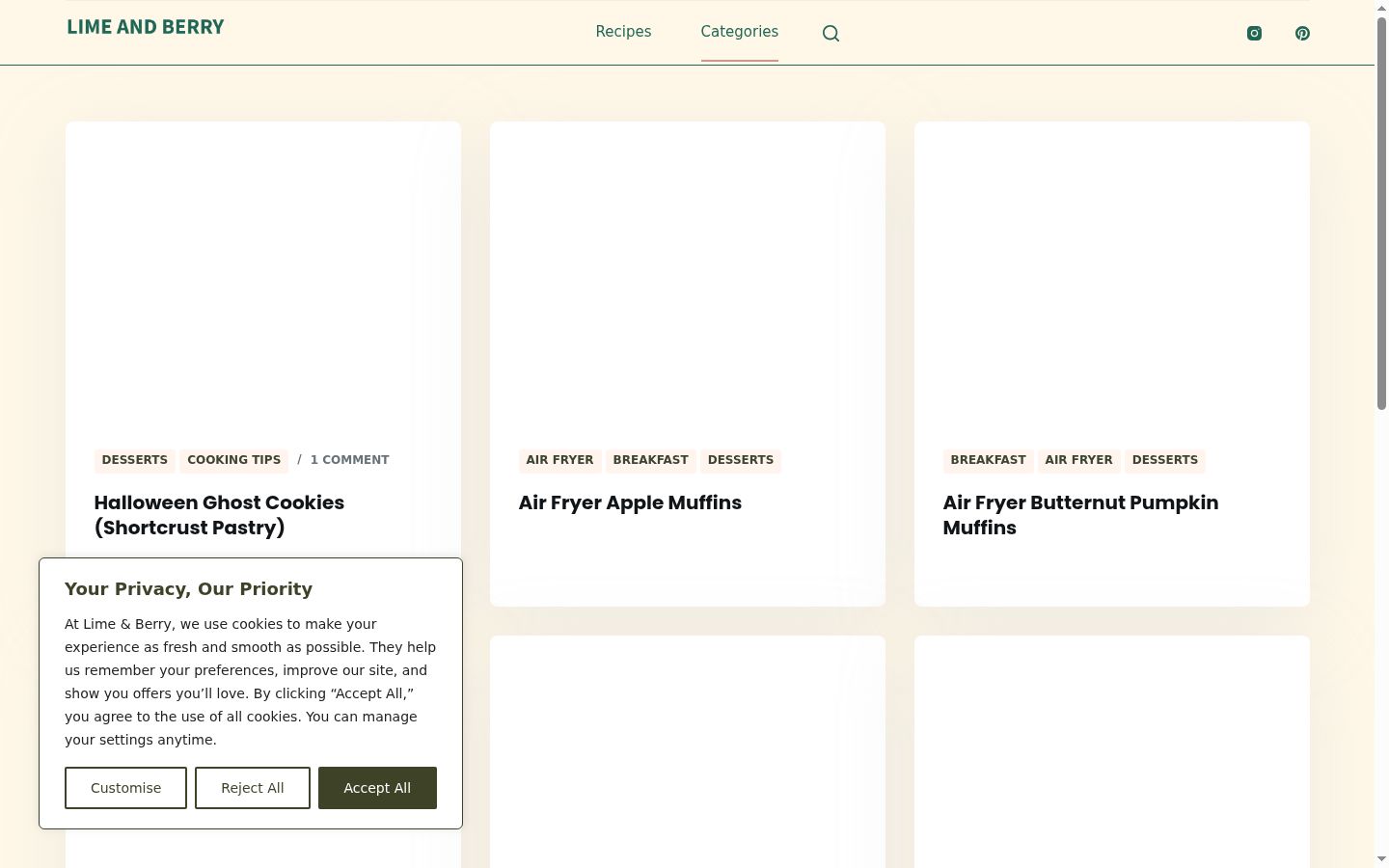Viewport: 1389px width, 868px height.
Task: Click the page vertical scrollbar thumb
Action: [x=1381, y=212]
